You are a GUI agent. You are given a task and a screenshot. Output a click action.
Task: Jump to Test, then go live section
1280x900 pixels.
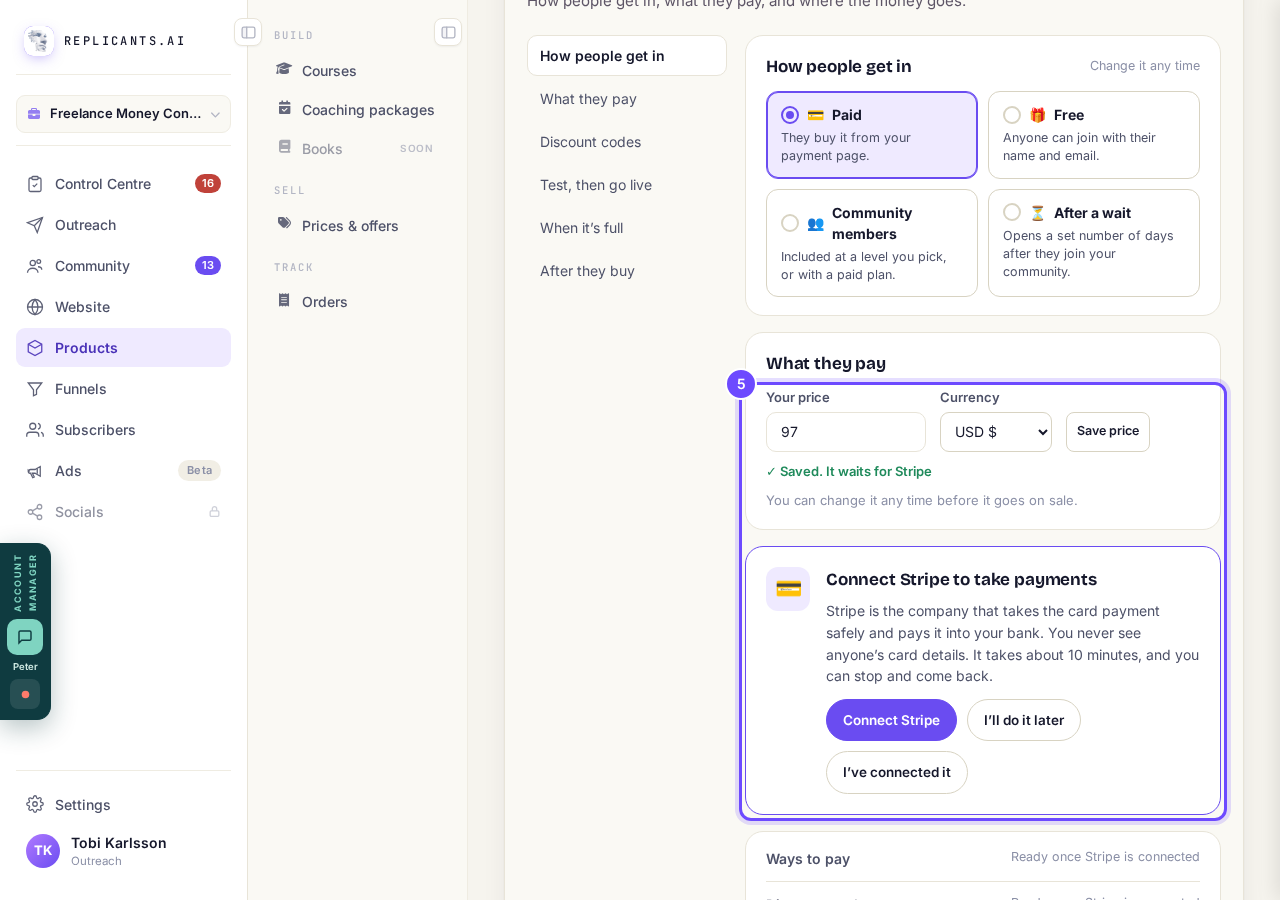point(627,185)
